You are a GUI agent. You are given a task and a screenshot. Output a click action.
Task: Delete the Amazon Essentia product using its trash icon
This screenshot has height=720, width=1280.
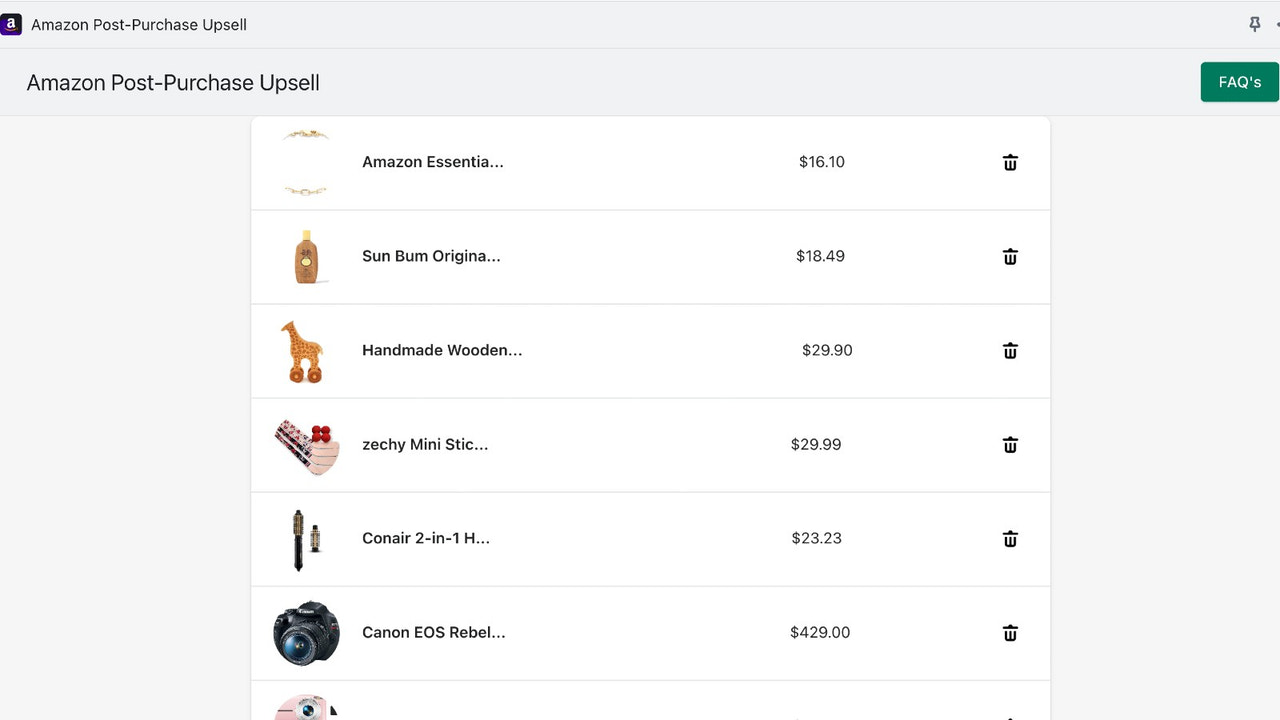(1010, 162)
